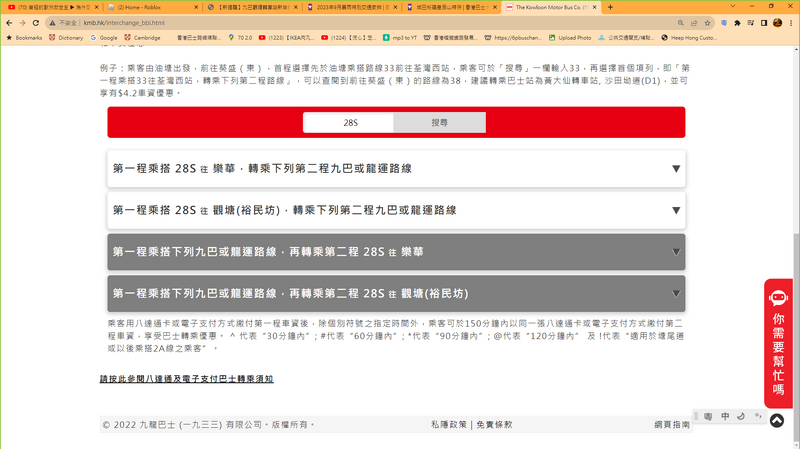Close the Kowloon Motor Bus tab
The width and height of the screenshot is (800, 449).
click(x=594, y=7)
